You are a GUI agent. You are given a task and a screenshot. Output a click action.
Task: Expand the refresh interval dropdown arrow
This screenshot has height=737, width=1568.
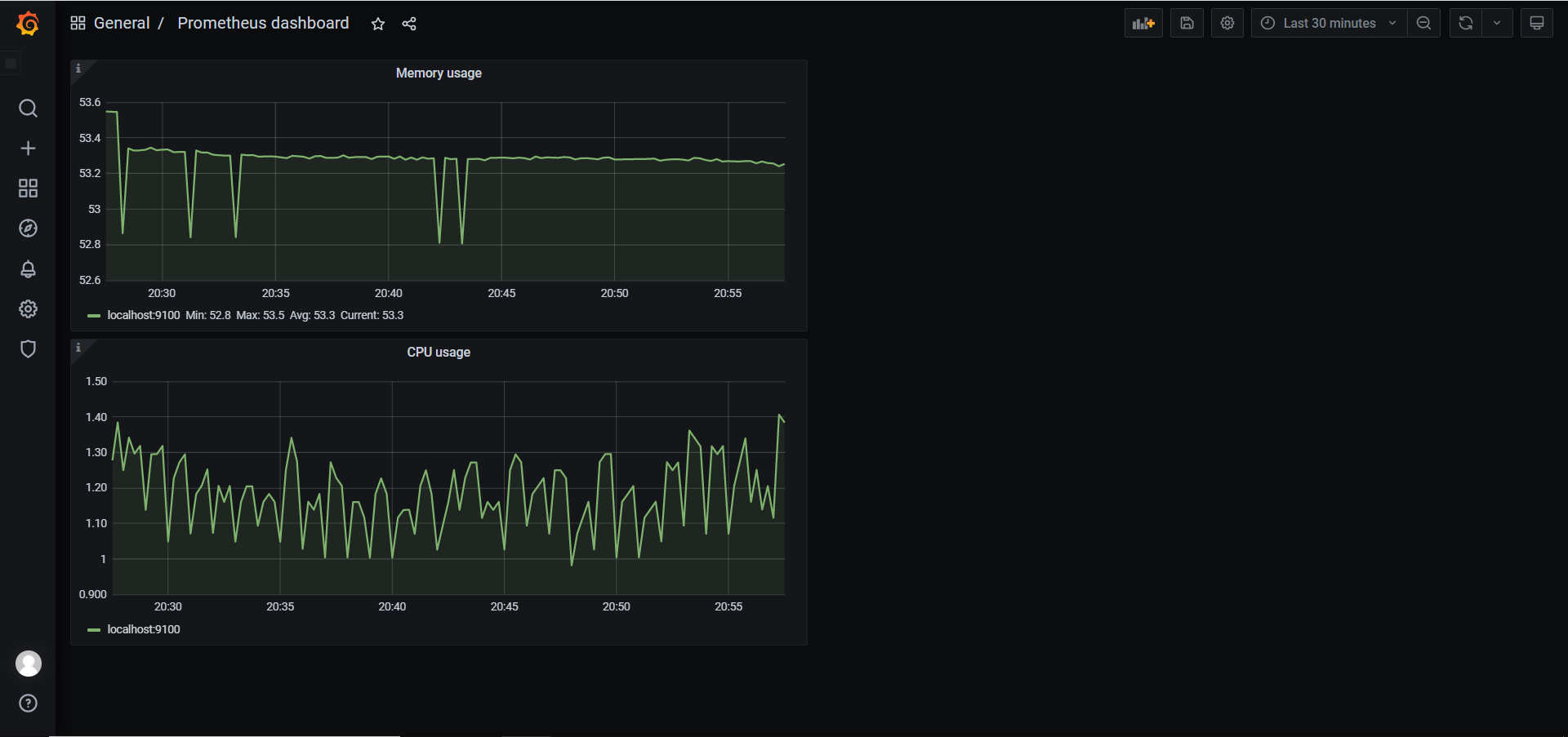pos(1497,23)
